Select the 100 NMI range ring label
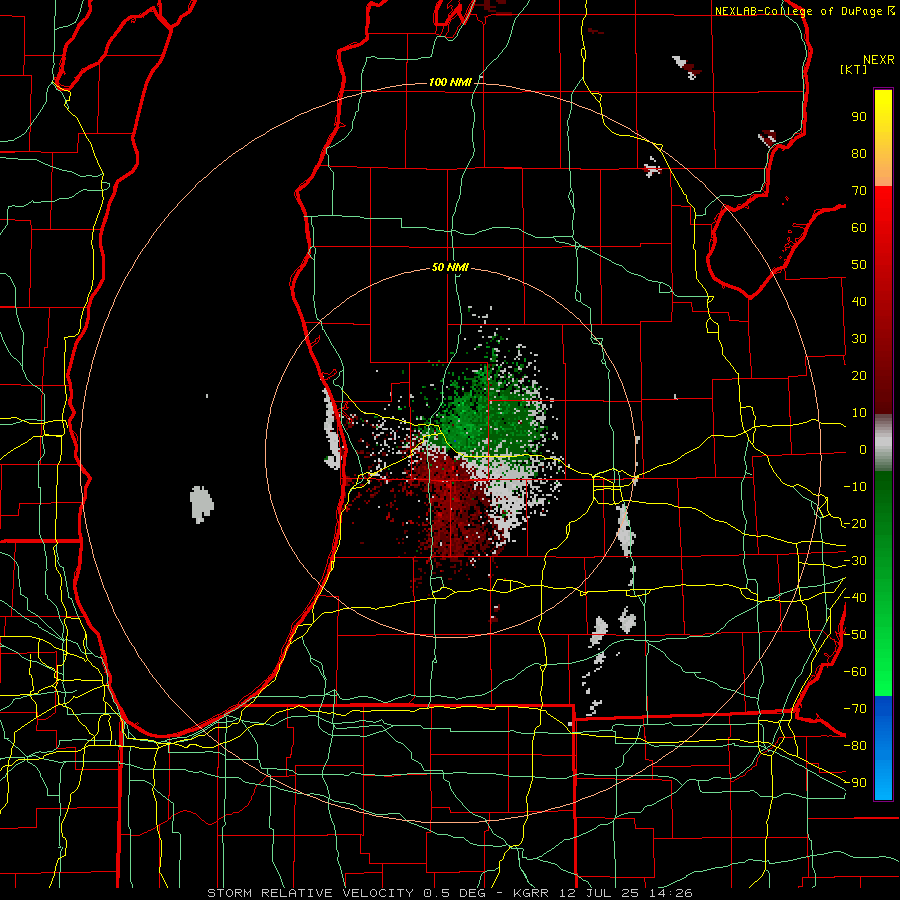The image size is (900, 900). (x=450, y=83)
